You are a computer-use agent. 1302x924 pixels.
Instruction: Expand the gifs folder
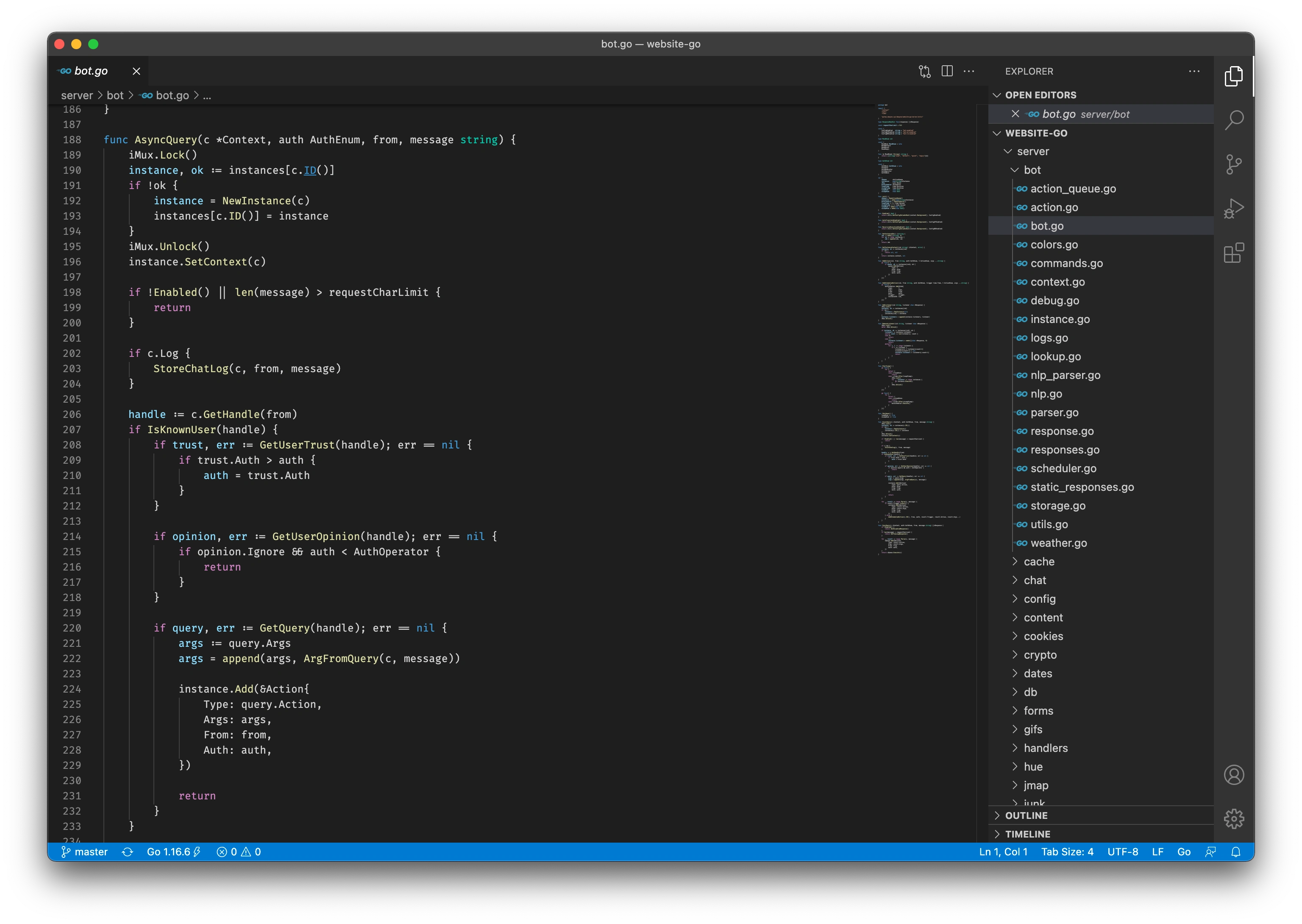coord(1101,729)
